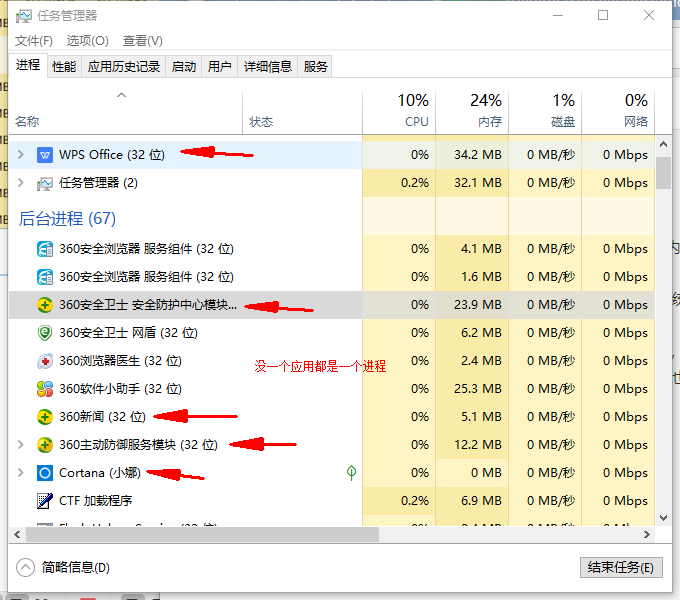Open the 选项(O) menu
The image size is (680, 600).
88,41
